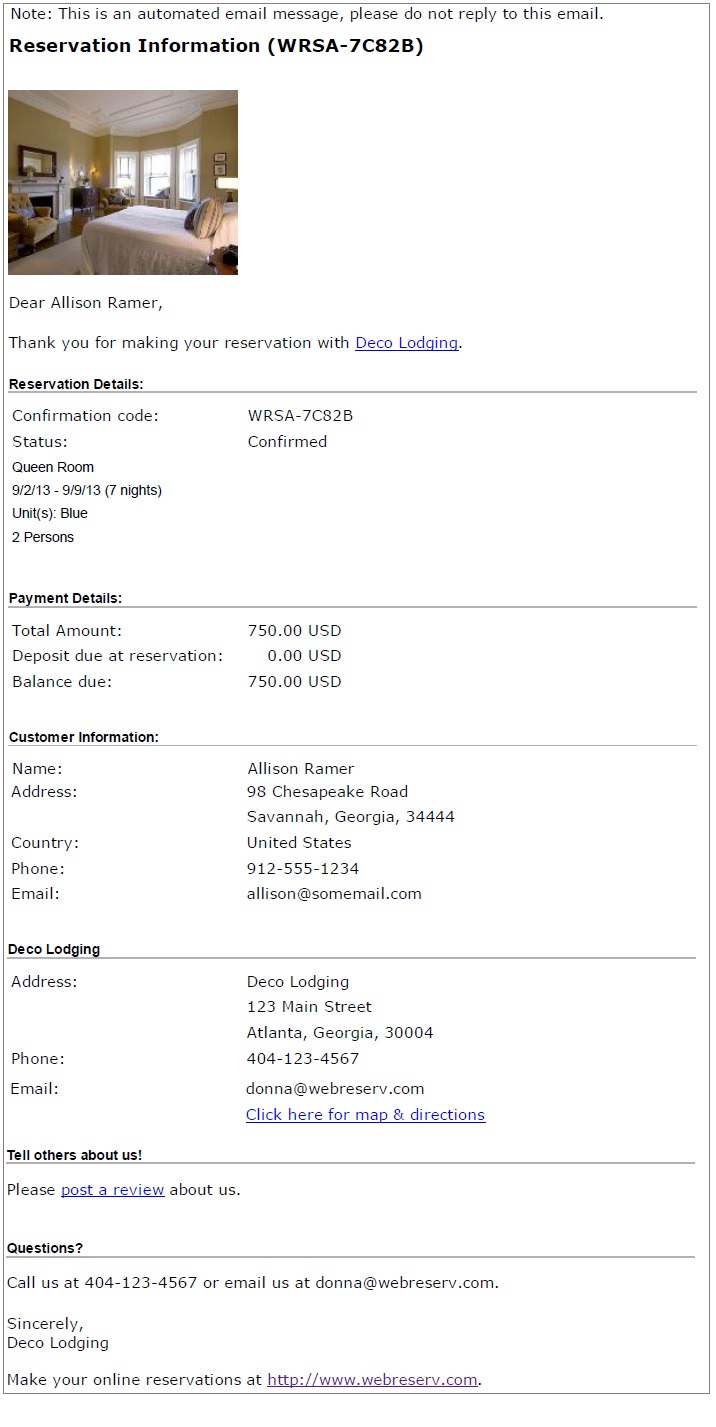Click the 123 Main Street address line
Screen dimensions: 716x1427
tap(309, 1007)
